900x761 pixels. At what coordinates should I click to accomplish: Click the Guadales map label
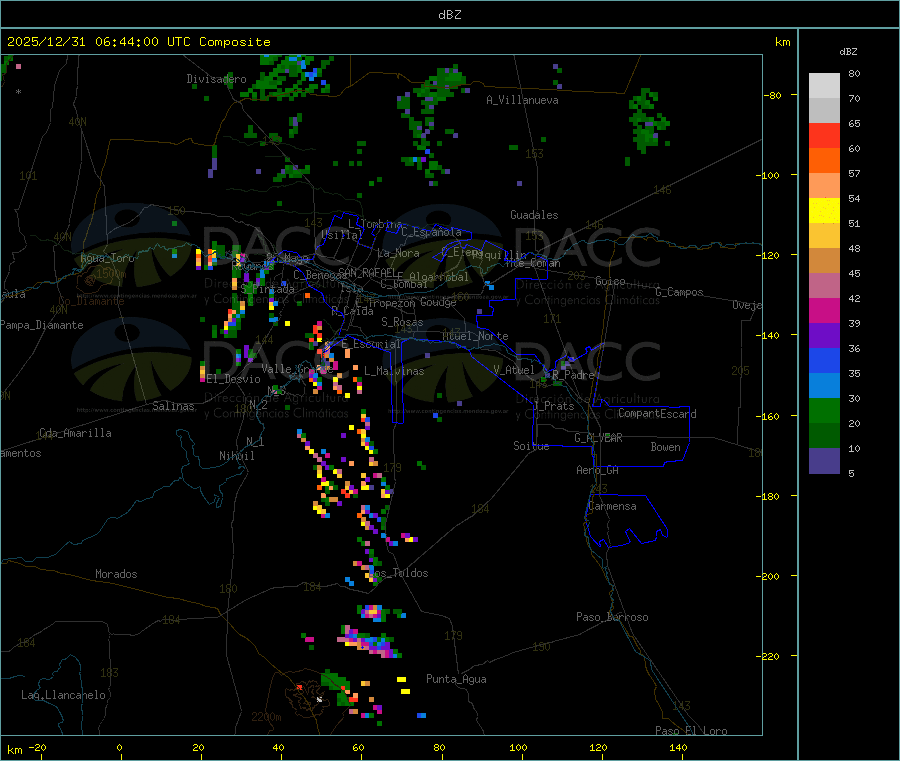tap(534, 215)
